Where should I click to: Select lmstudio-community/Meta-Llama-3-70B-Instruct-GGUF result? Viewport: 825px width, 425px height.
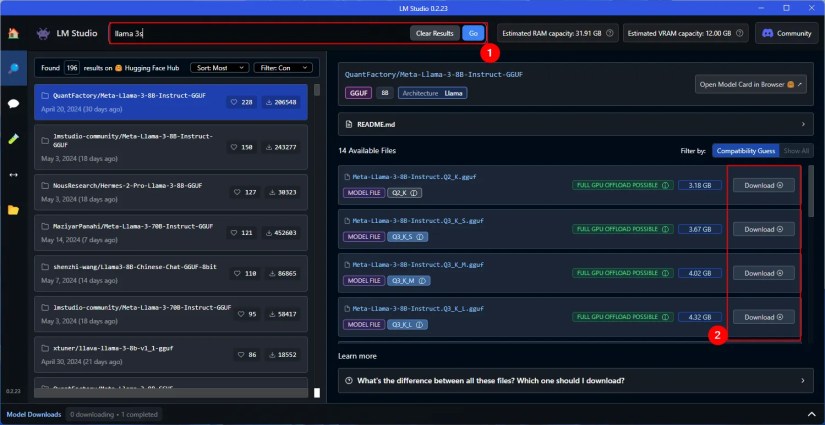pos(170,313)
